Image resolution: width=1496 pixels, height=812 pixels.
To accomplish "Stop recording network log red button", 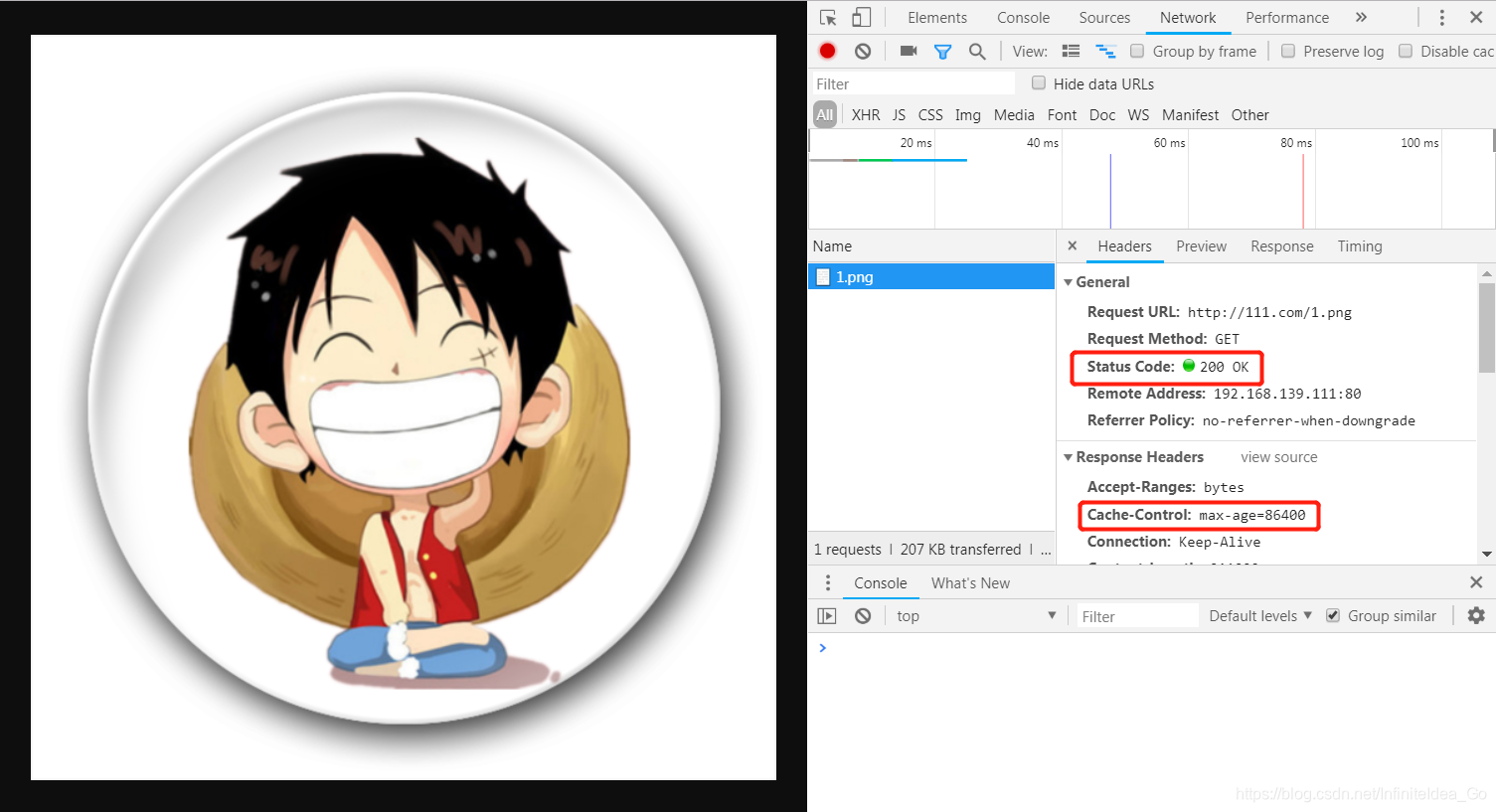I will click(x=827, y=51).
